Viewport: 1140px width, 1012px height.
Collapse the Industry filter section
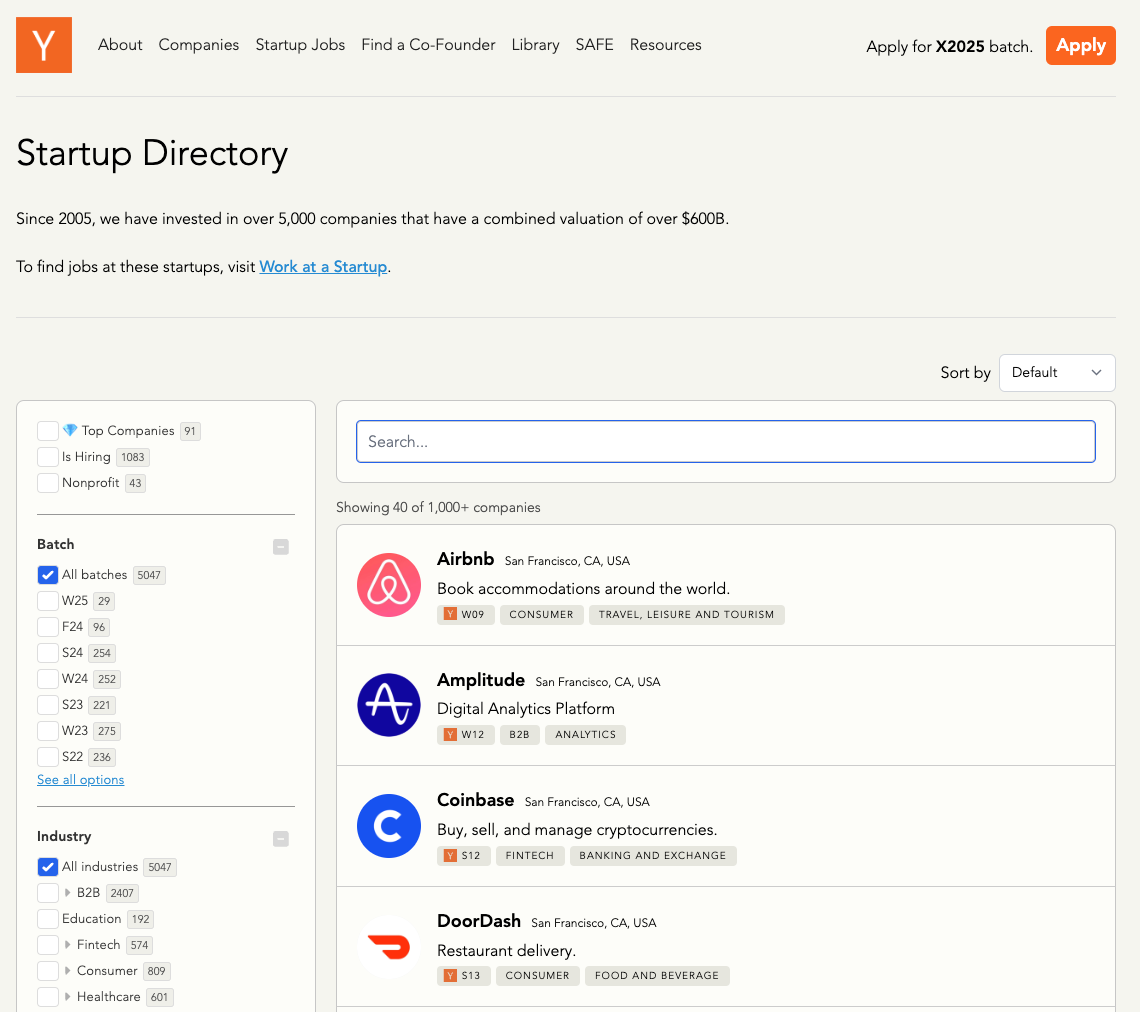coord(281,839)
